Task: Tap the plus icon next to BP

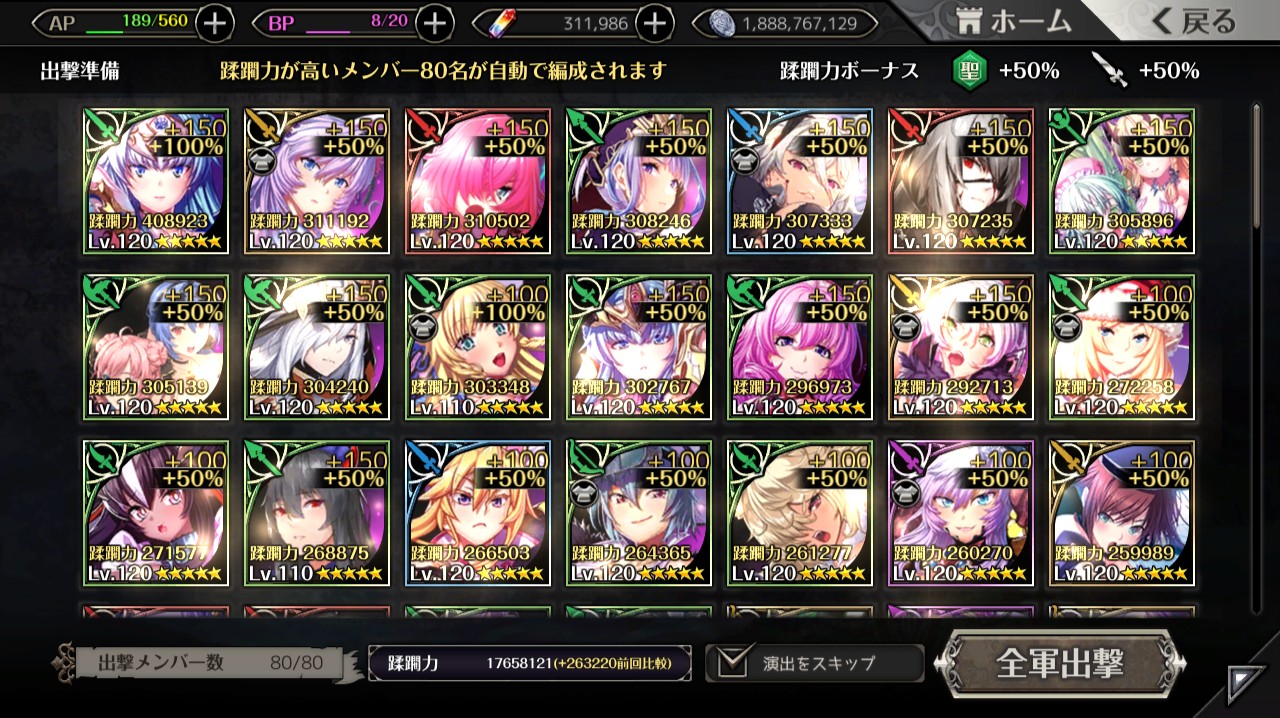Action: pyautogui.click(x=434, y=22)
